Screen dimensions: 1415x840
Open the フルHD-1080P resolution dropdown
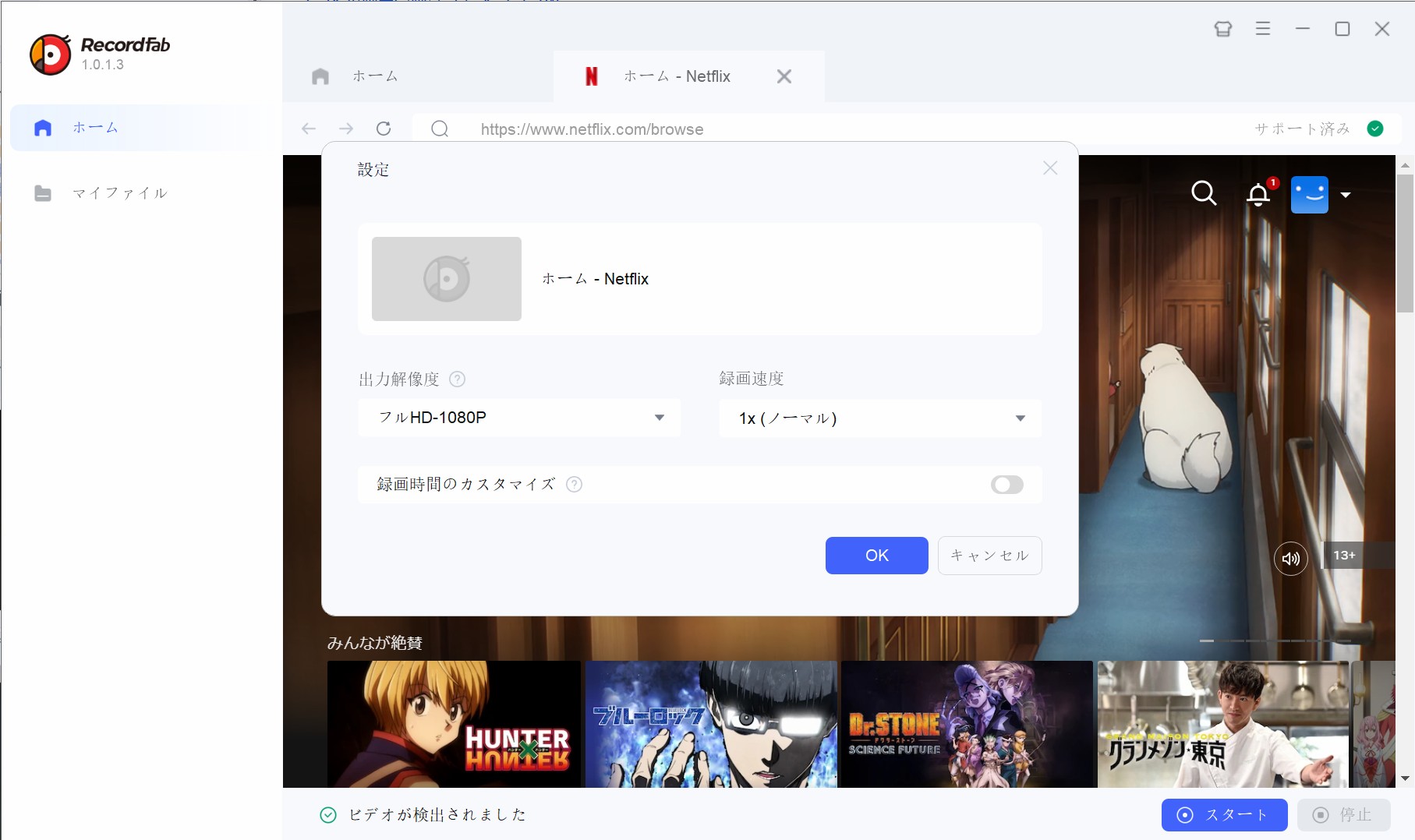pyautogui.click(x=519, y=418)
